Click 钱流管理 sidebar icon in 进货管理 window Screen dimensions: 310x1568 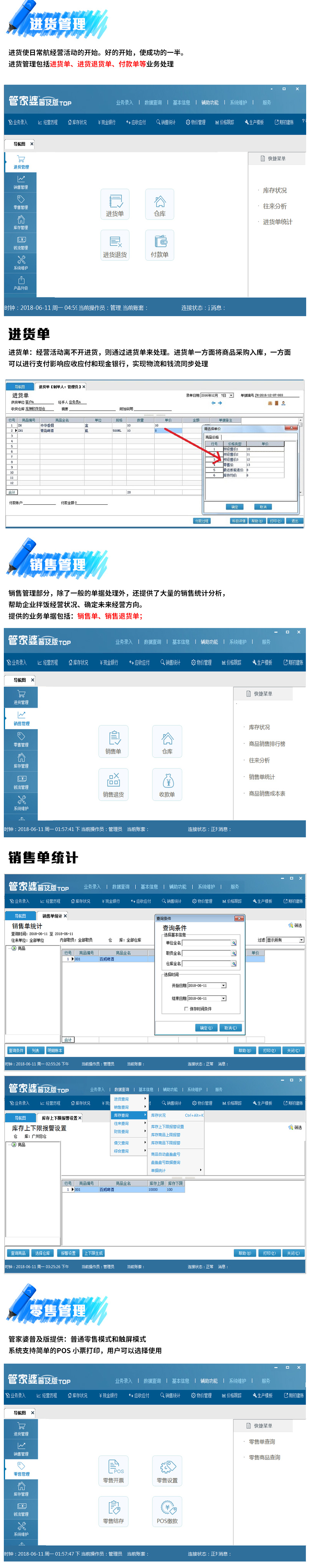coord(21,243)
